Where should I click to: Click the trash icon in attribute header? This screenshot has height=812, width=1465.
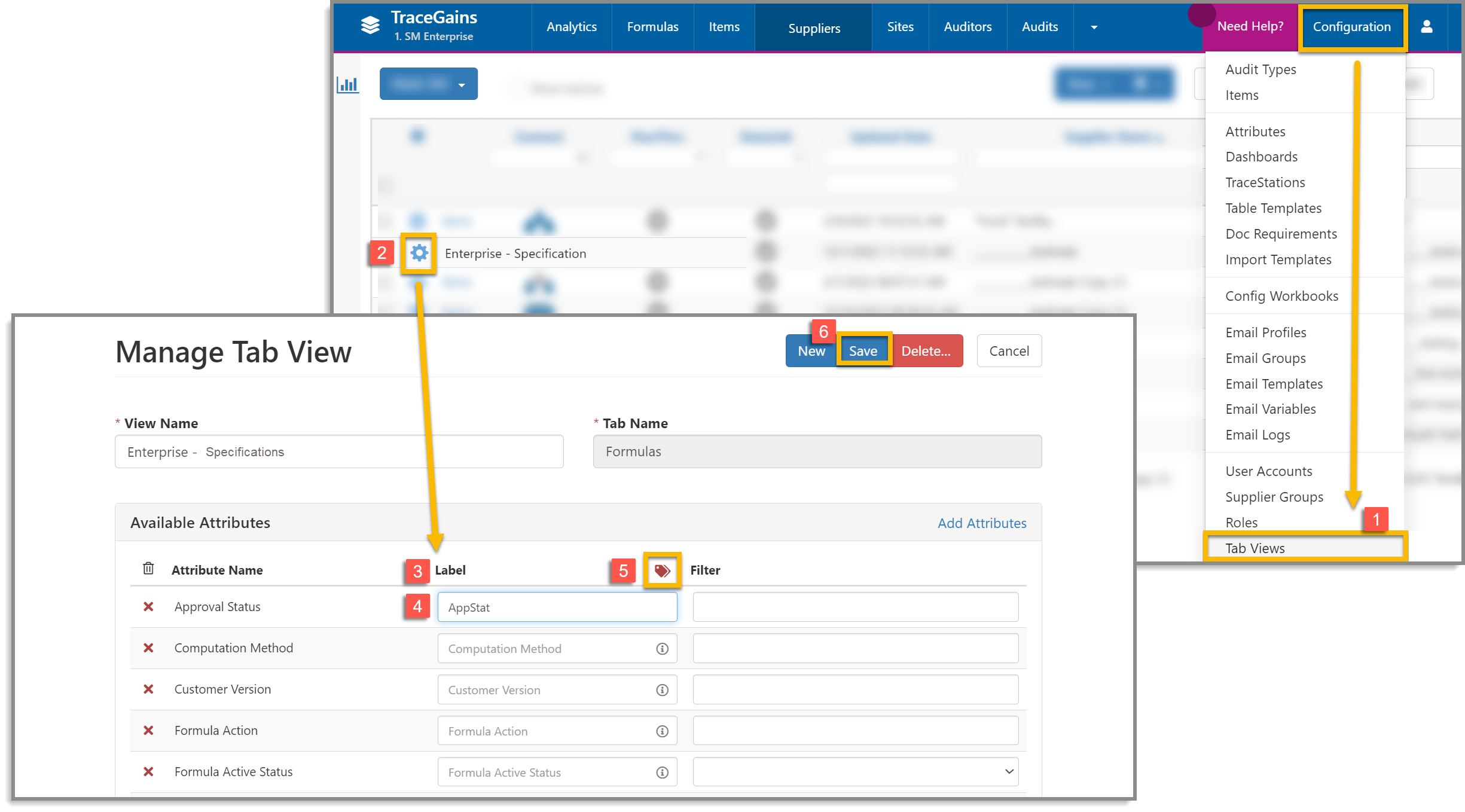148,569
